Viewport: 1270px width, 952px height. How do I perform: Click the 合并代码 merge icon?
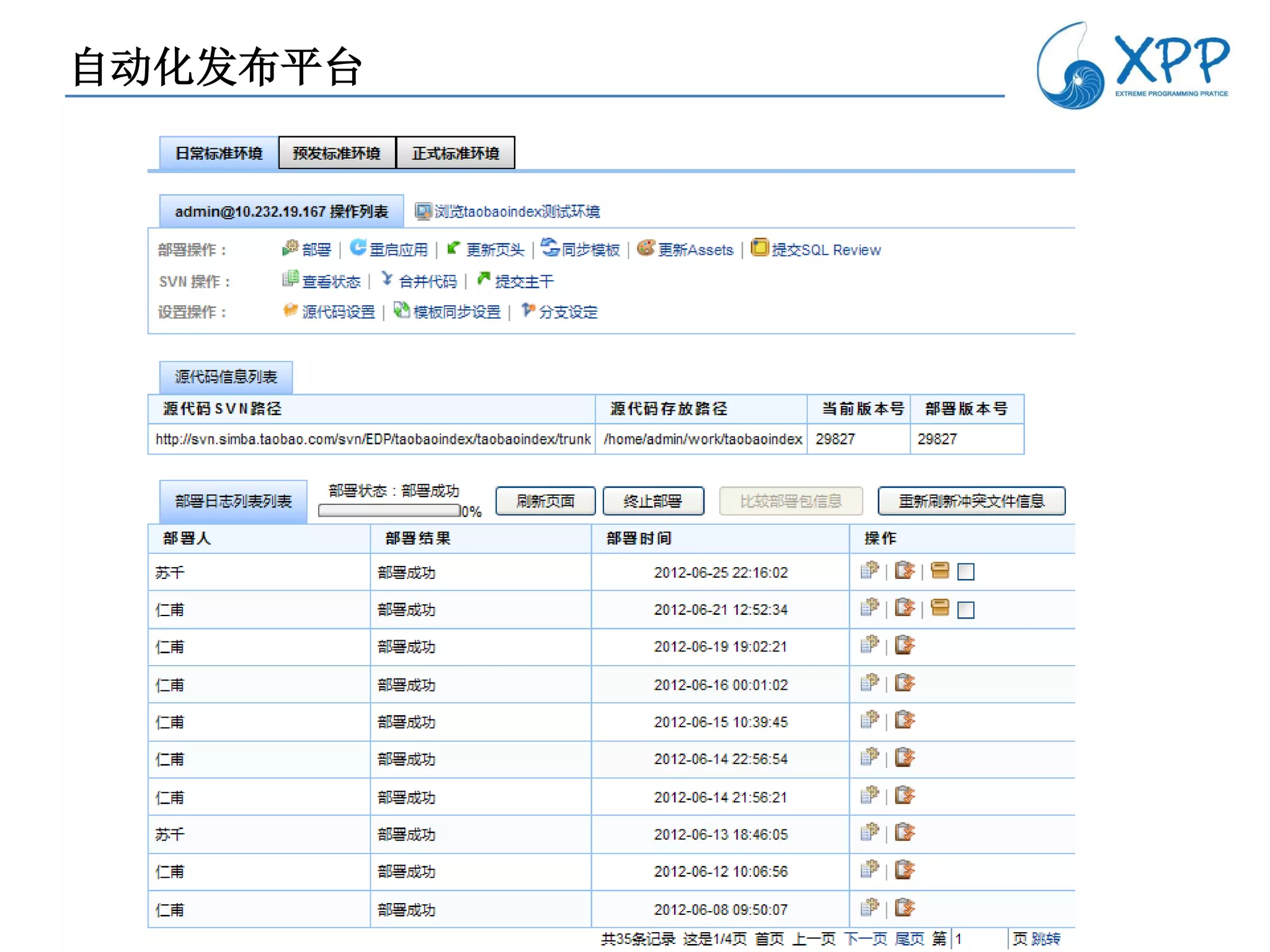[x=387, y=280]
